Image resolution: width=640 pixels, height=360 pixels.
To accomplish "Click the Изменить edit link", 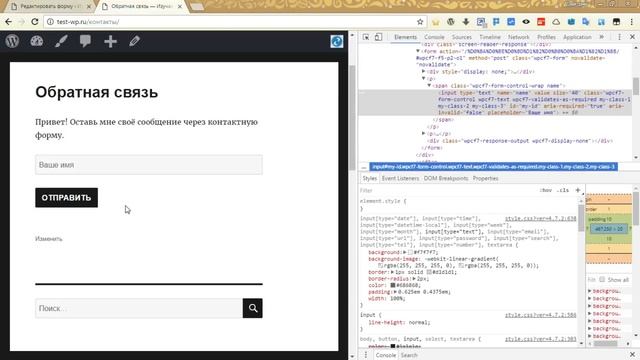I will pos(49,239).
